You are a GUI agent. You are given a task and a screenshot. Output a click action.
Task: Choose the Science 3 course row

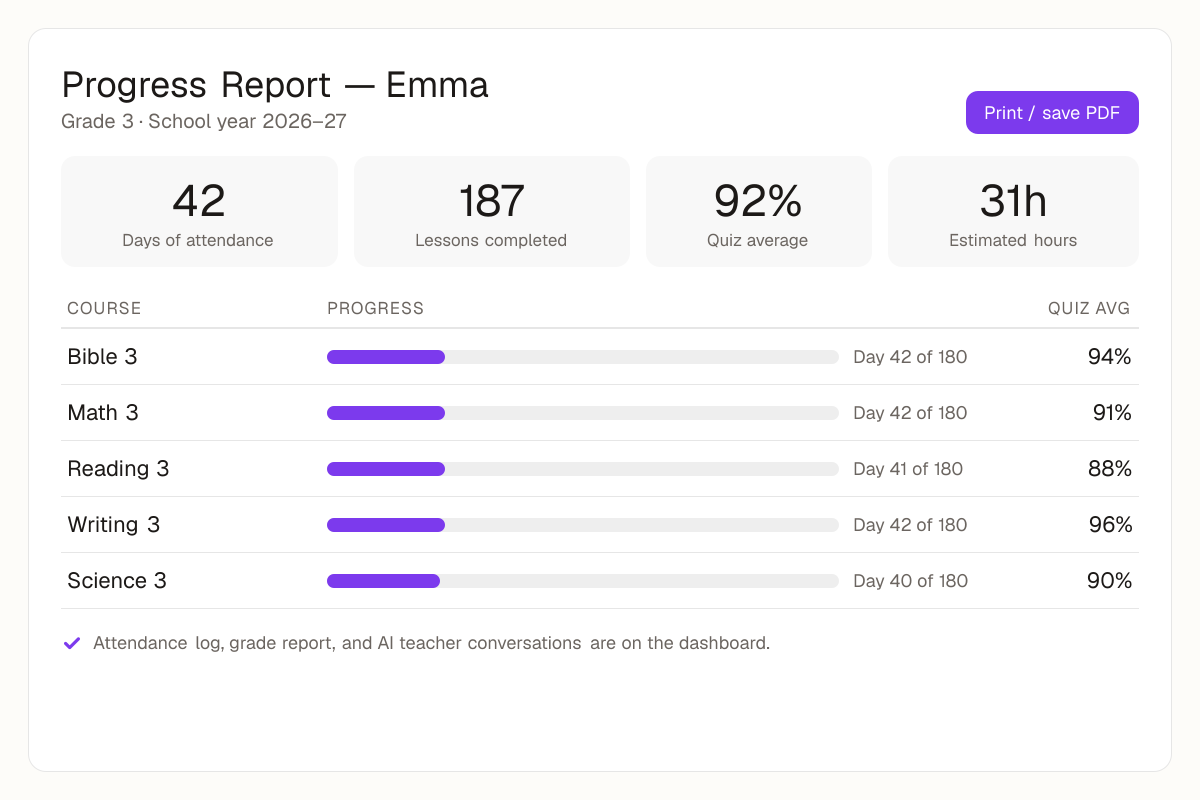tap(600, 581)
